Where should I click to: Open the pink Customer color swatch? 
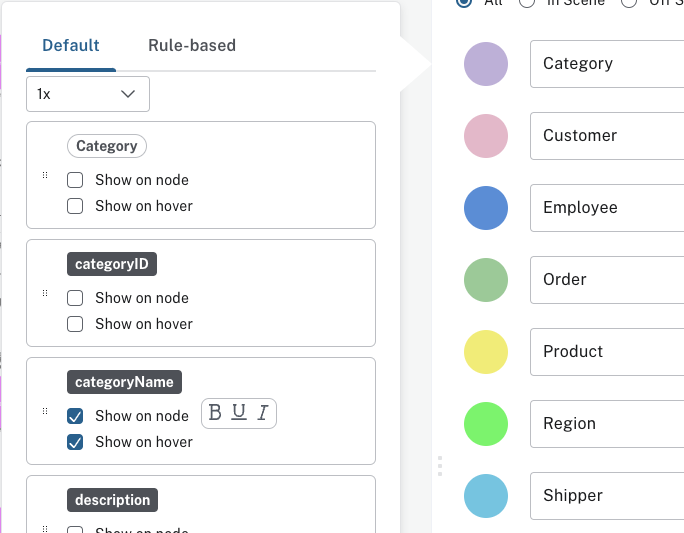(486, 136)
